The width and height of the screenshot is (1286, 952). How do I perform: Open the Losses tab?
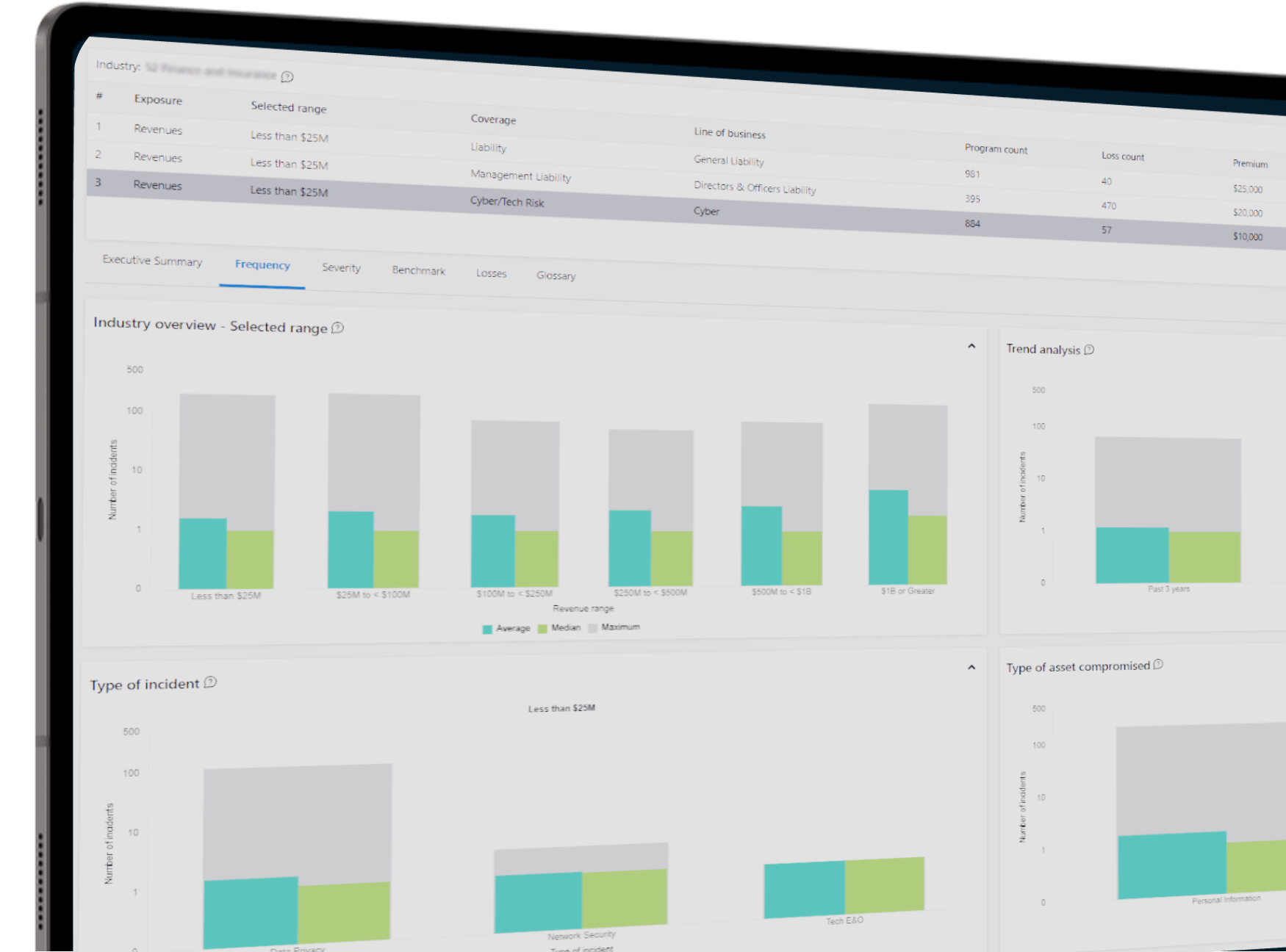point(491,273)
